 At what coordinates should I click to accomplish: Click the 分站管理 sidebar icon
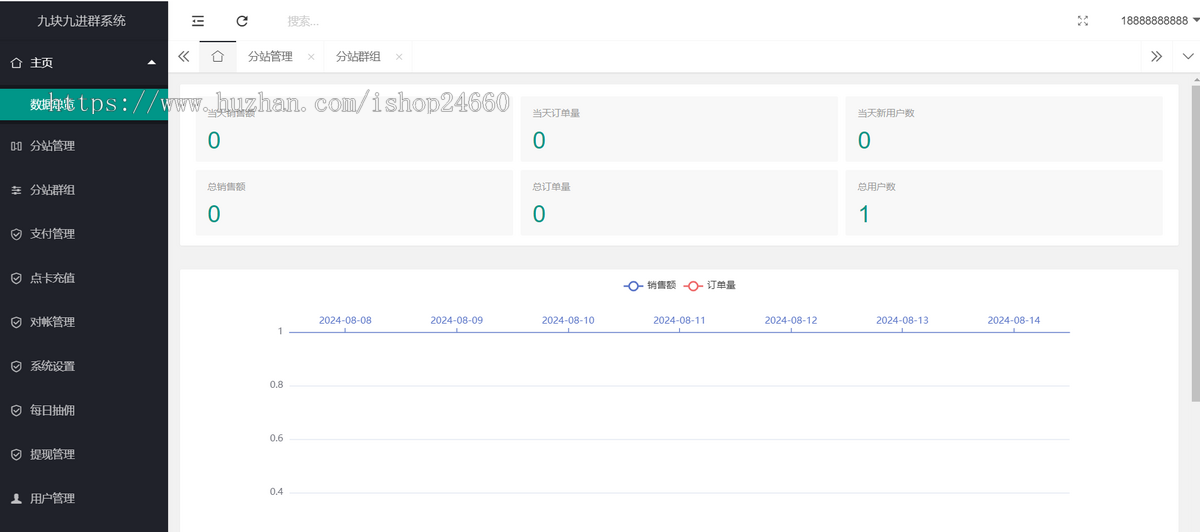tap(16, 146)
